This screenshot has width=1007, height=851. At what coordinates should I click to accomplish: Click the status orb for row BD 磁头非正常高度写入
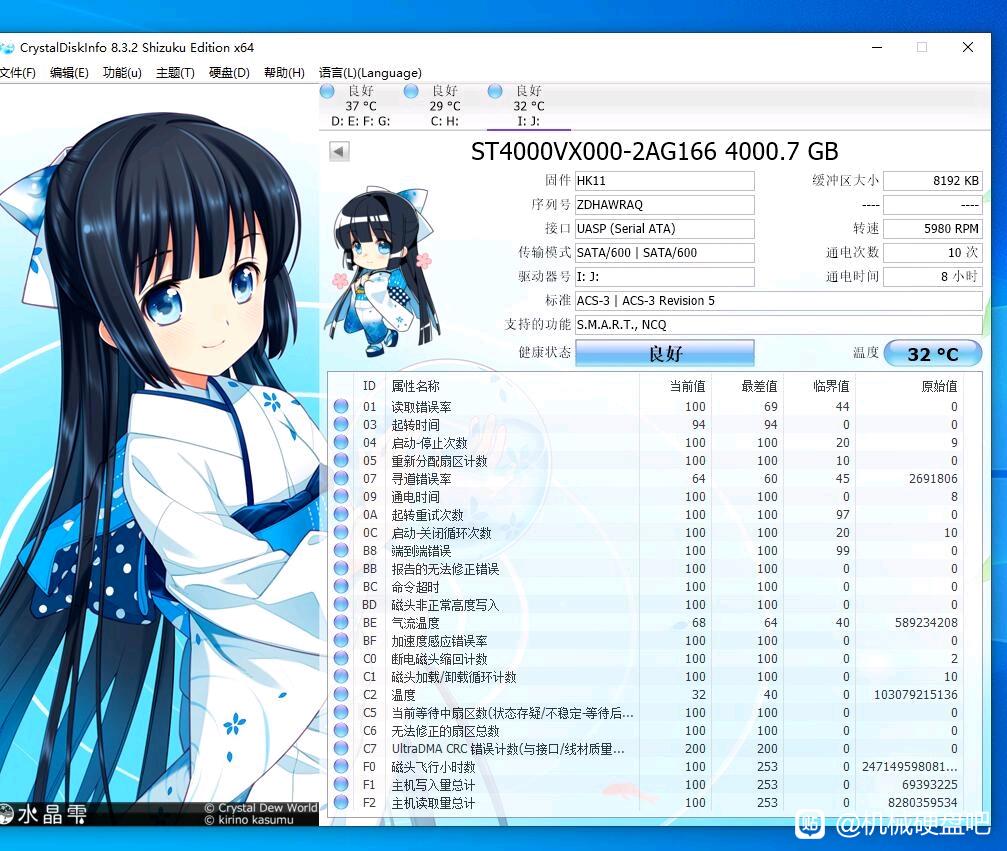(341, 604)
